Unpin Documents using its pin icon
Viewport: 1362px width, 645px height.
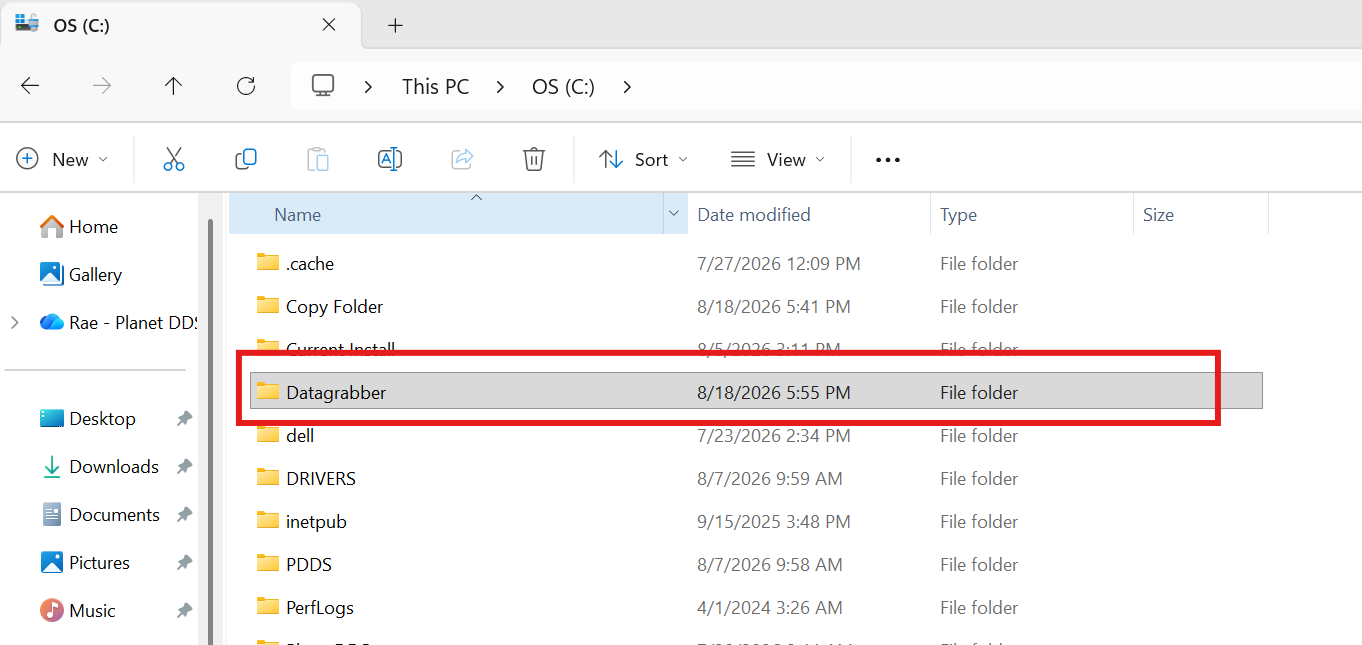click(x=184, y=515)
